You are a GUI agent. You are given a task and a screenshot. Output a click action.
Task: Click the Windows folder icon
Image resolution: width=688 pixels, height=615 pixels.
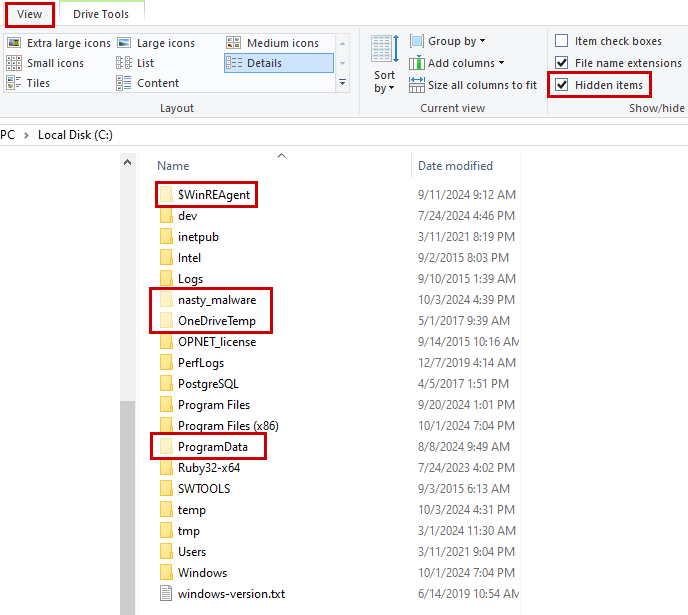(166, 572)
